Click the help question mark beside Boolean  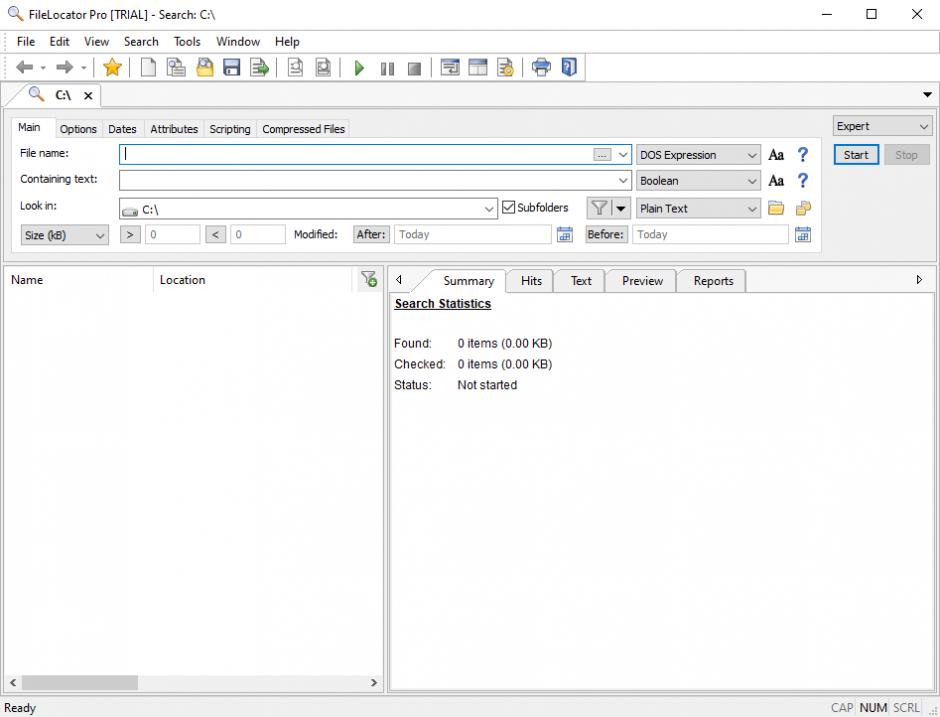click(x=803, y=180)
